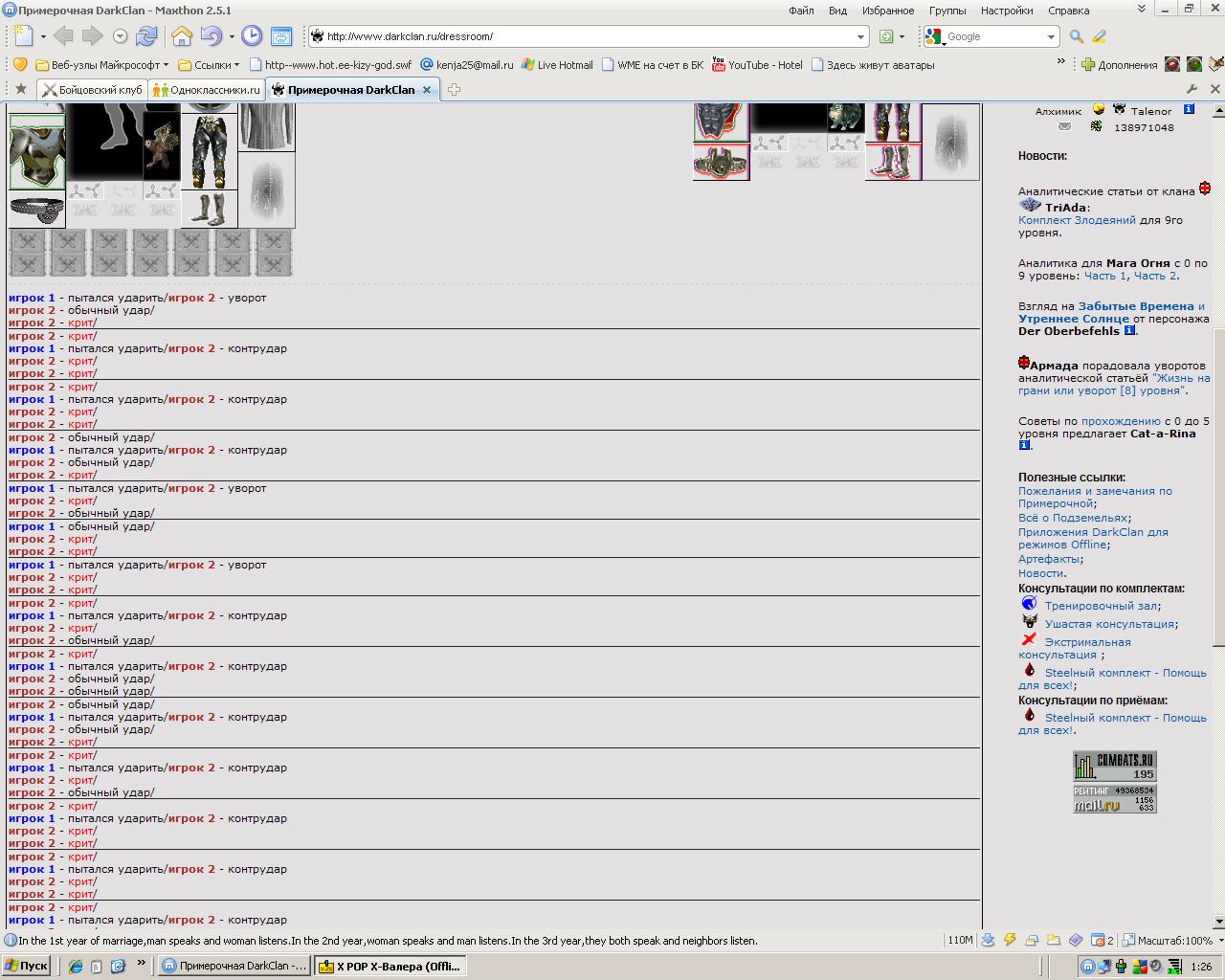
Task: Click the blue info icon next to Talenor
Action: pos(1190,110)
